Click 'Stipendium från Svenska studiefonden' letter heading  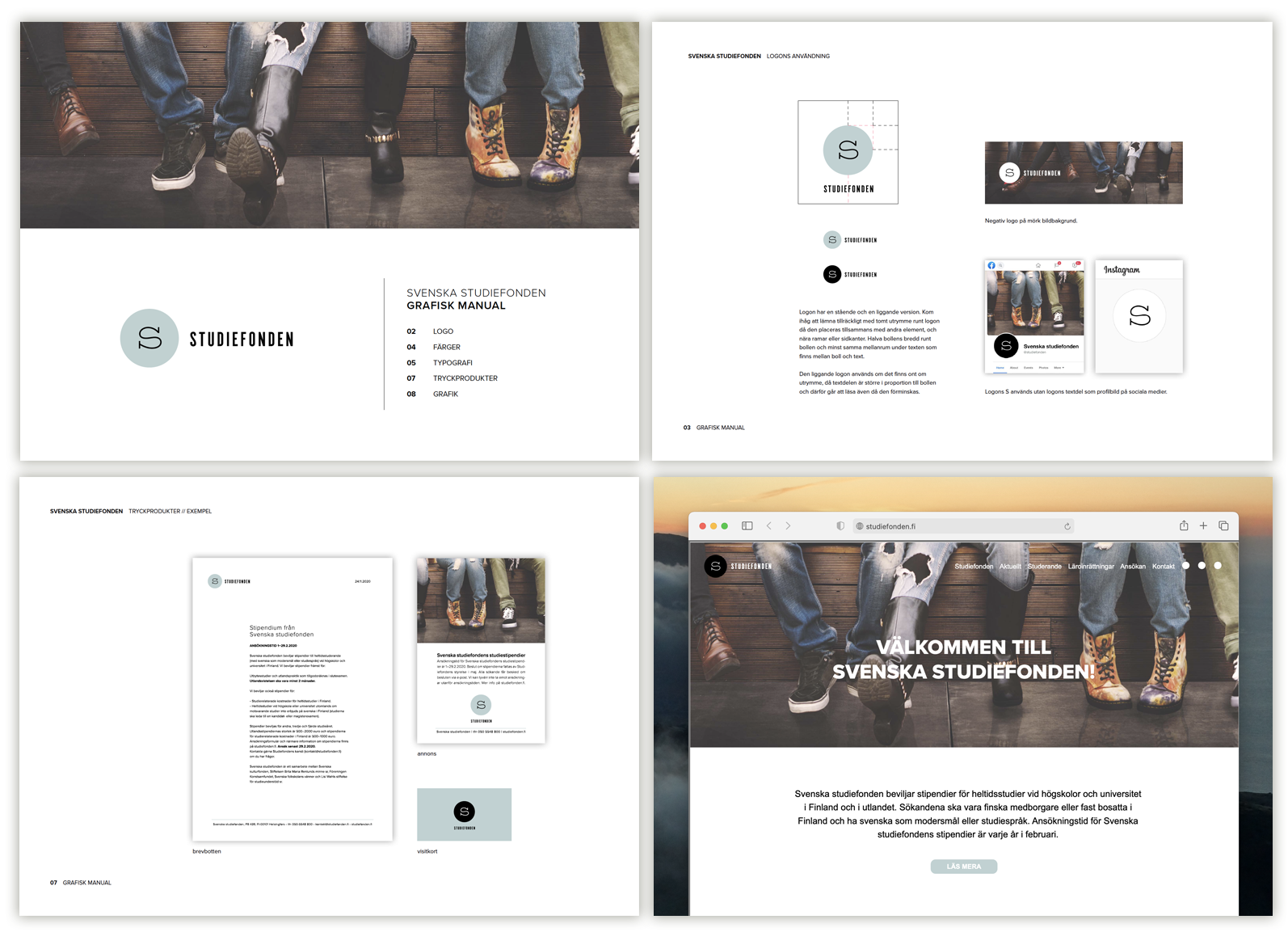click(281, 631)
